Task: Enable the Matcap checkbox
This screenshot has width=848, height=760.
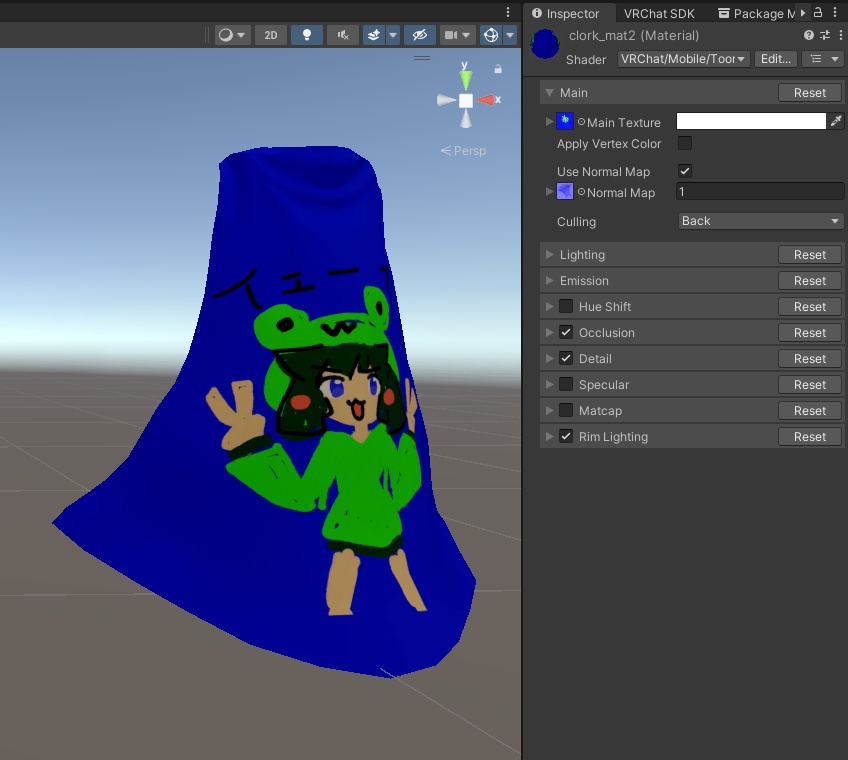Action: coord(566,410)
